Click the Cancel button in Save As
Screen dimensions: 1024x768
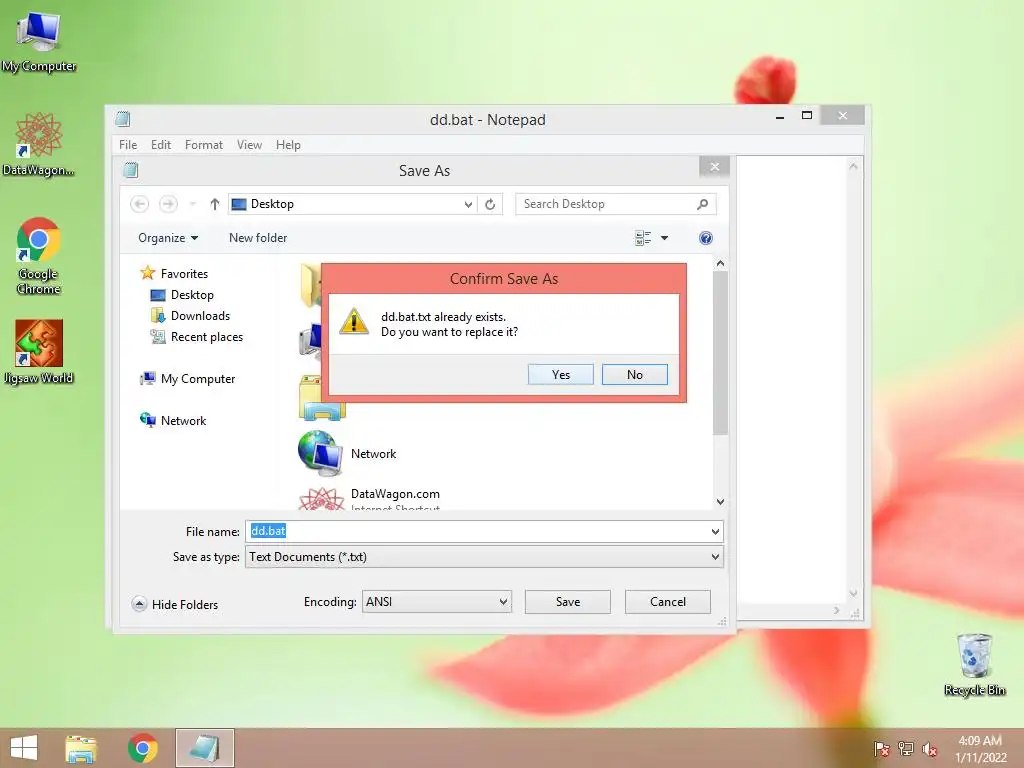tap(667, 601)
